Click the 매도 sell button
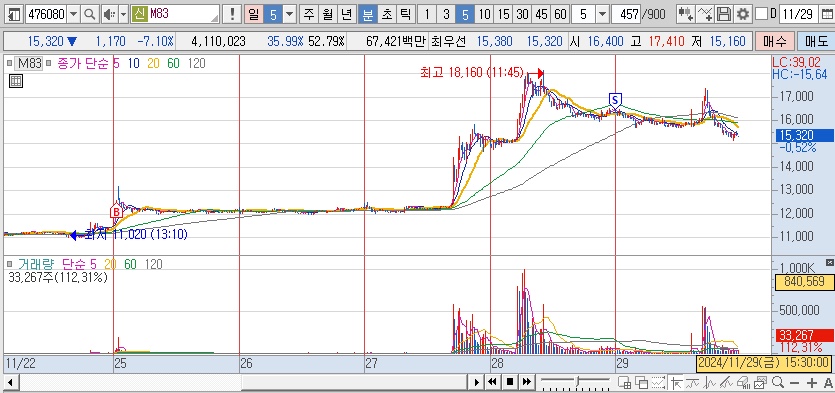 coord(813,41)
